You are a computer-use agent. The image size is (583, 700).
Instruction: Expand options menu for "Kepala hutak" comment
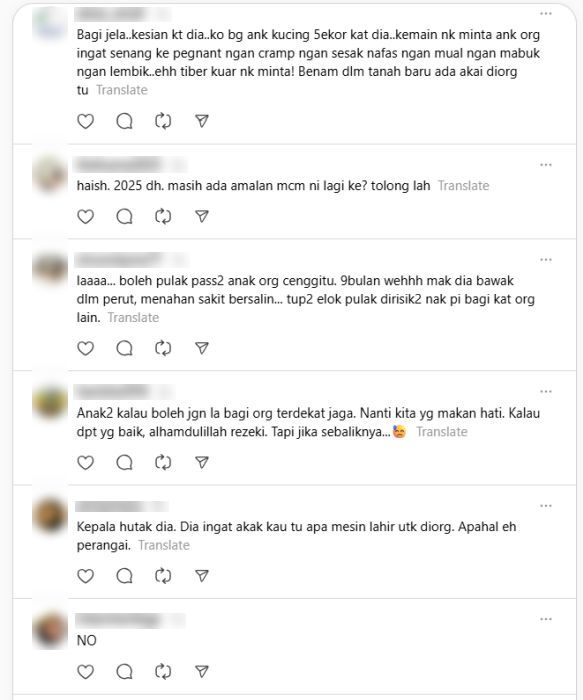point(546,506)
